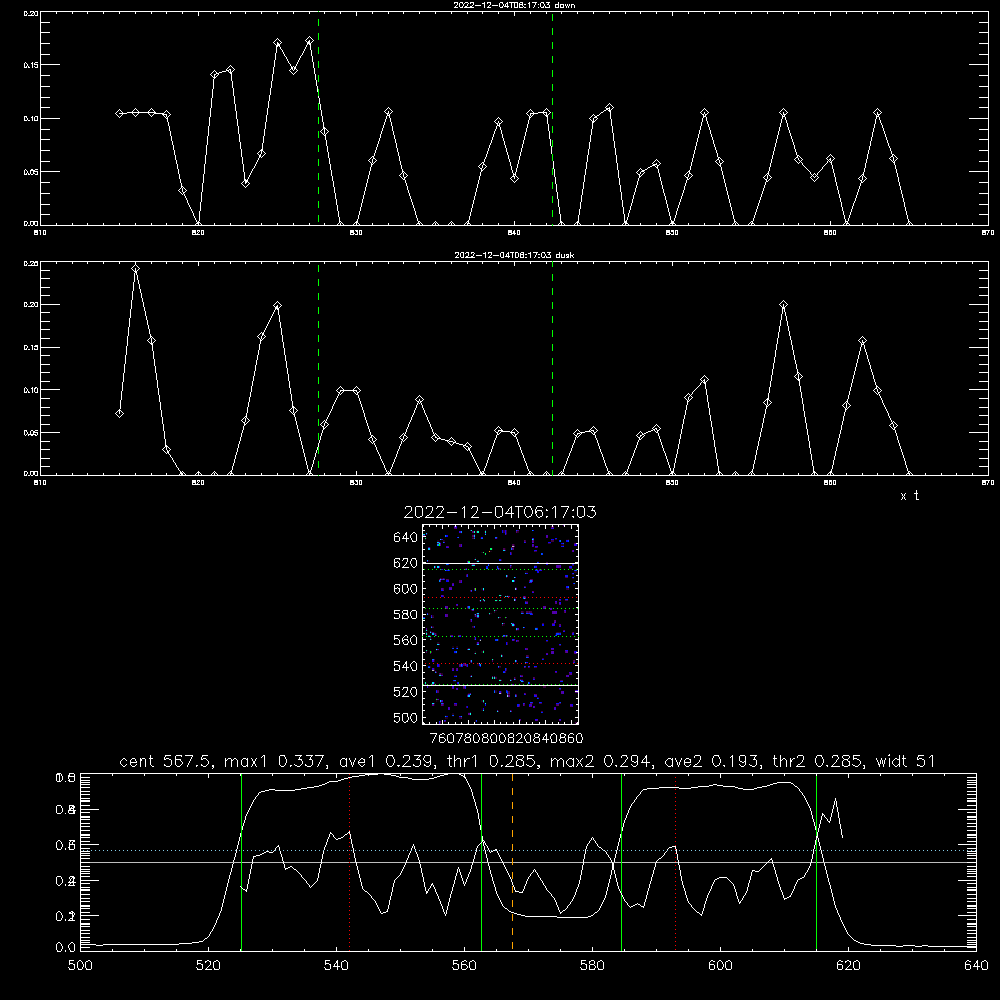
Task: Click dawn plot's right green dashed line near 842
Action: 552,119
